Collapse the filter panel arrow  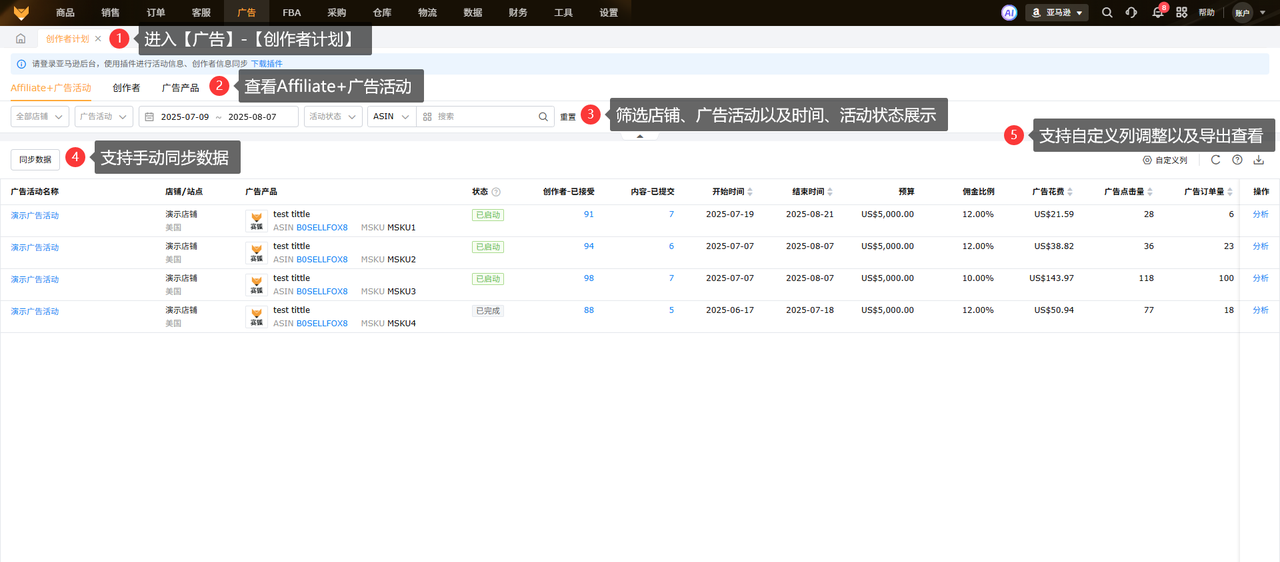(640, 135)
